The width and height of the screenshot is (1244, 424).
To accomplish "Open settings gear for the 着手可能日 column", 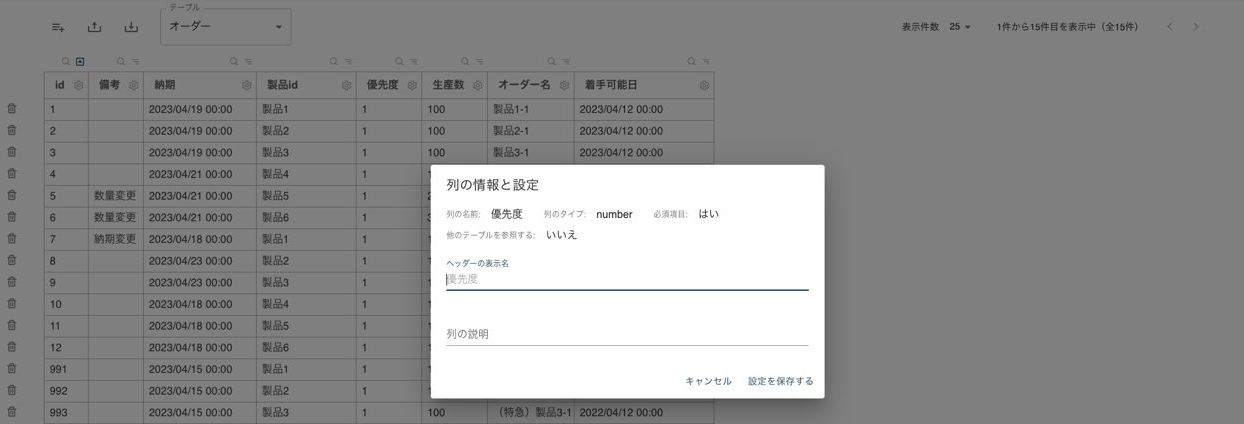I will click(x=705, y=86).
